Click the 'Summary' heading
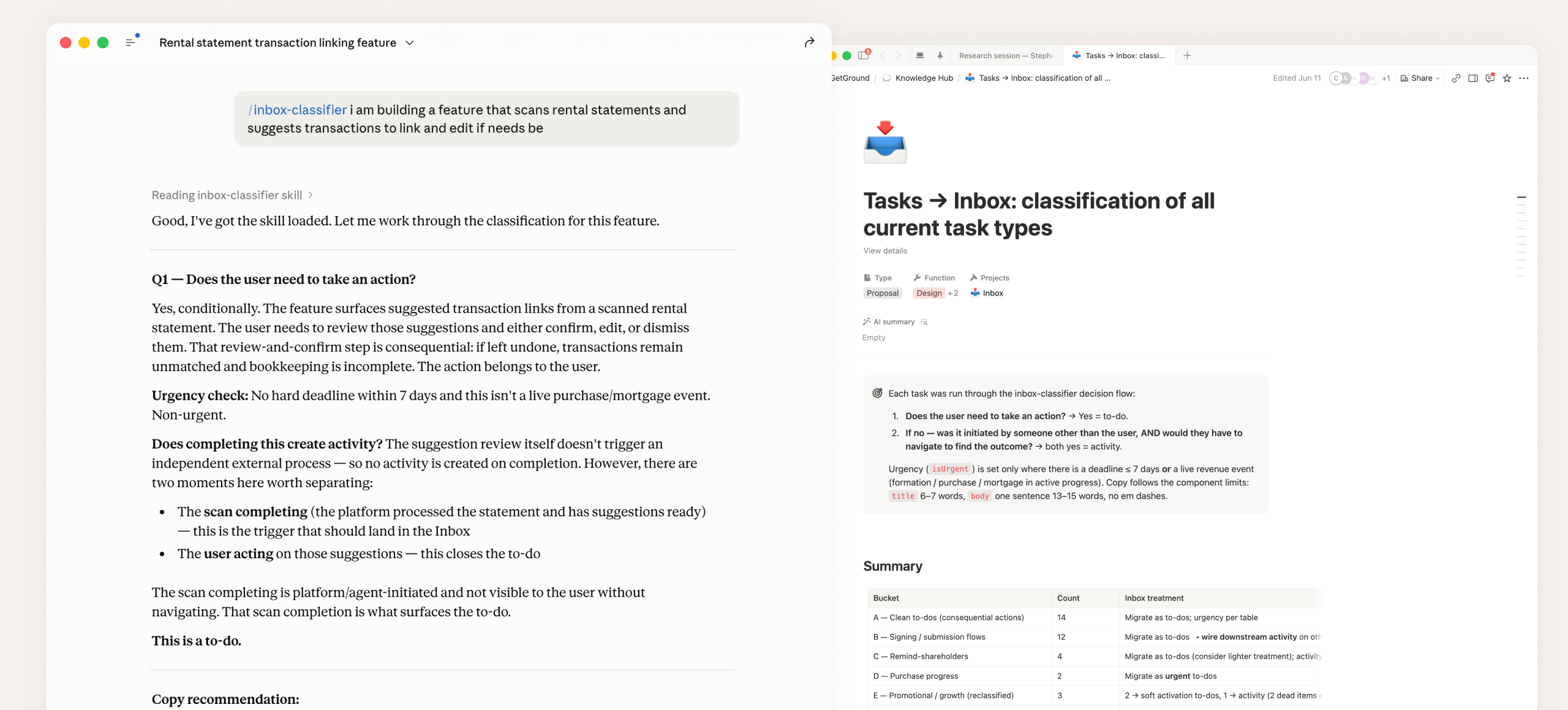Screen dimensions: 1568x710 pyautogui.click(x=892, y=566)
